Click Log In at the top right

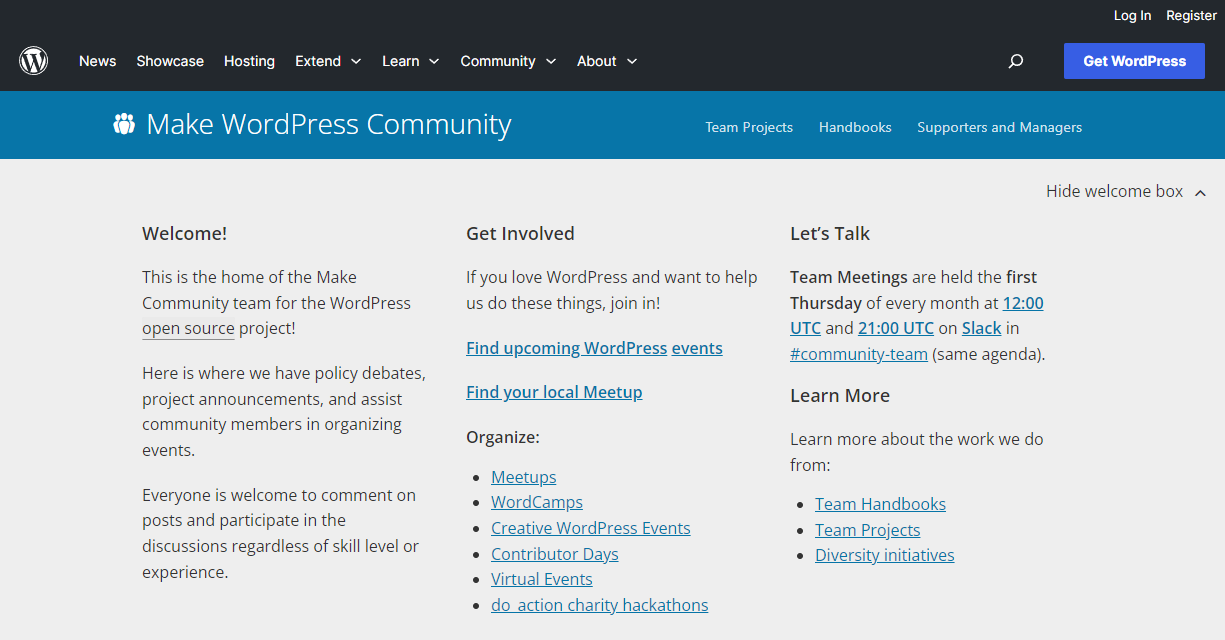1132,15
